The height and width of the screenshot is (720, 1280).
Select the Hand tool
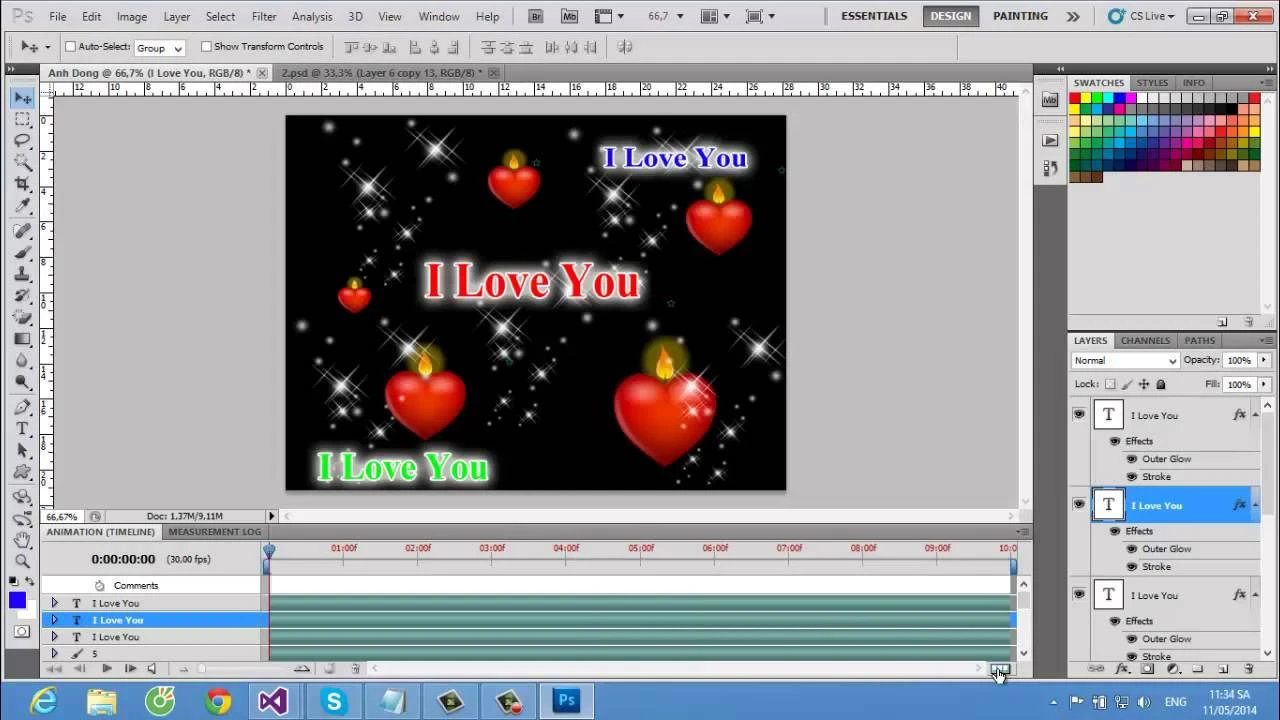point(22,540)
